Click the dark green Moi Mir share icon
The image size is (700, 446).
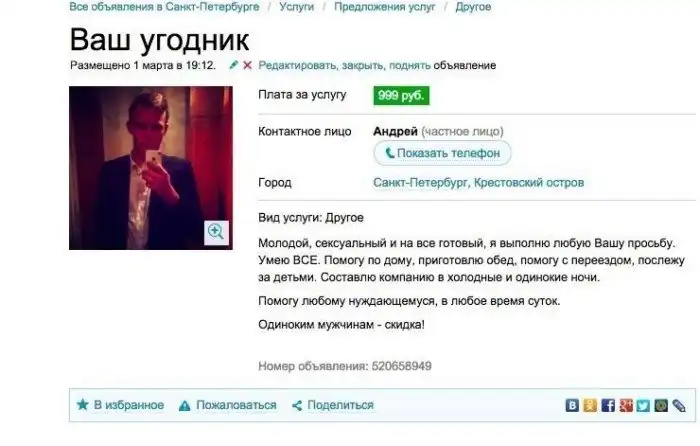pyautogui.click(x=661, y=405)
